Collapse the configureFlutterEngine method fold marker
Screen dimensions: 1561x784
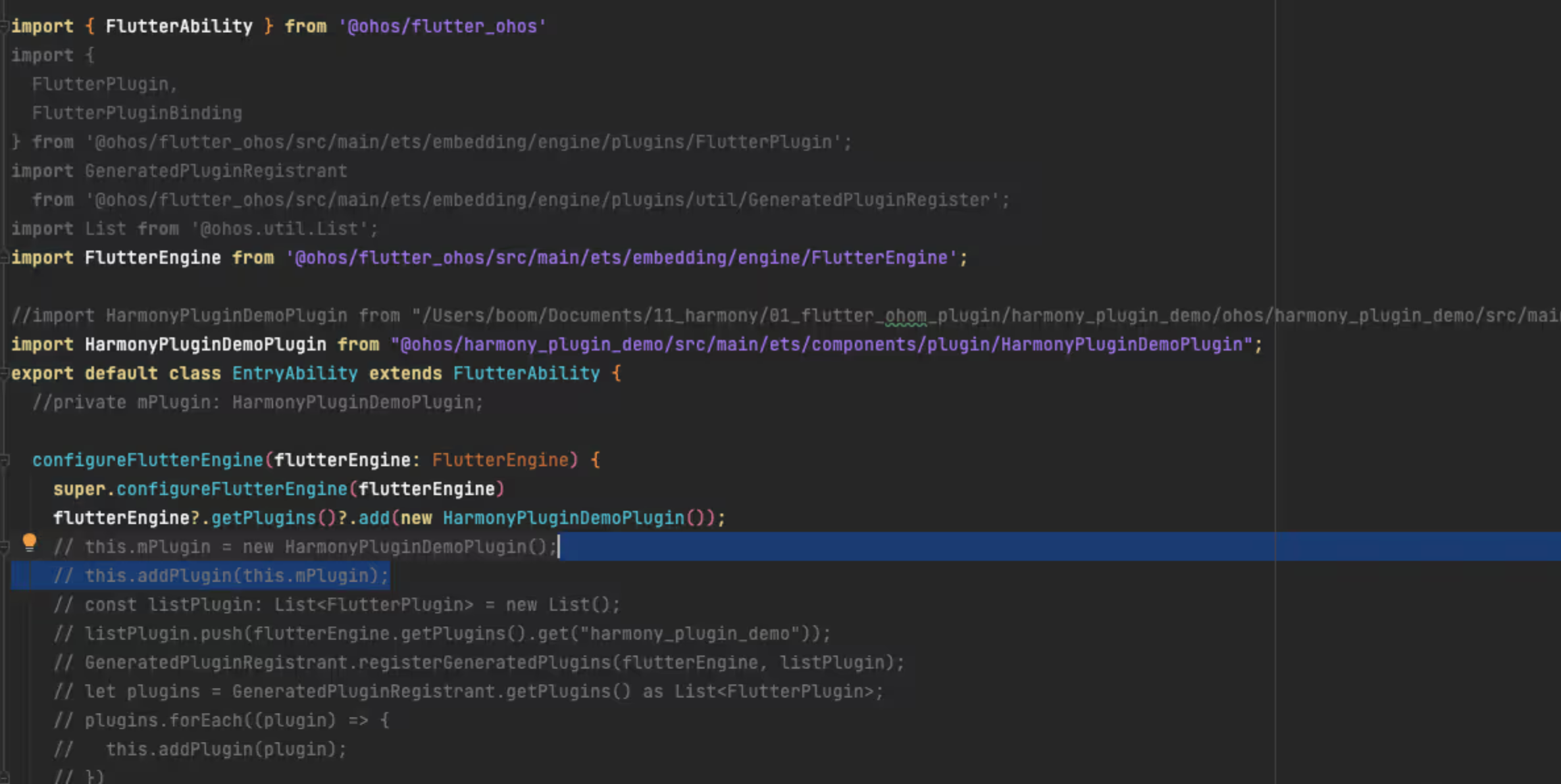click(5, 460)
